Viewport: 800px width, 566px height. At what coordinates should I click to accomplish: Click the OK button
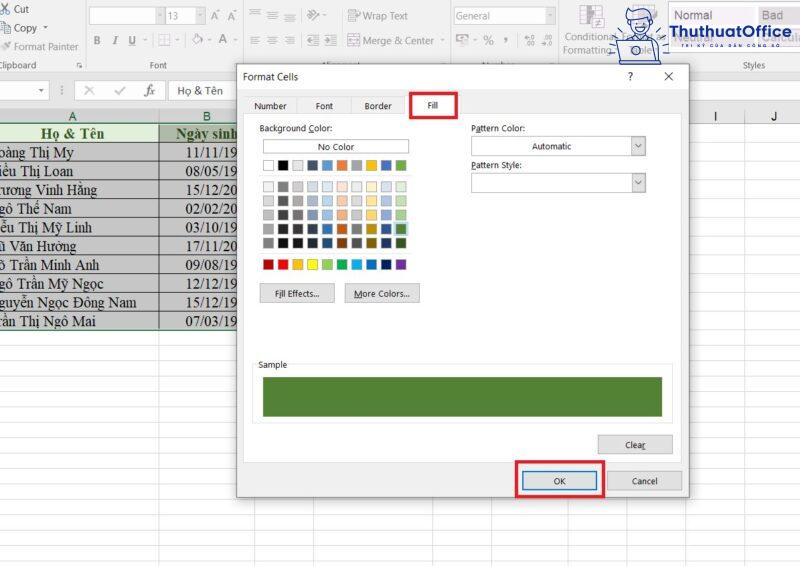click(559, 481)
